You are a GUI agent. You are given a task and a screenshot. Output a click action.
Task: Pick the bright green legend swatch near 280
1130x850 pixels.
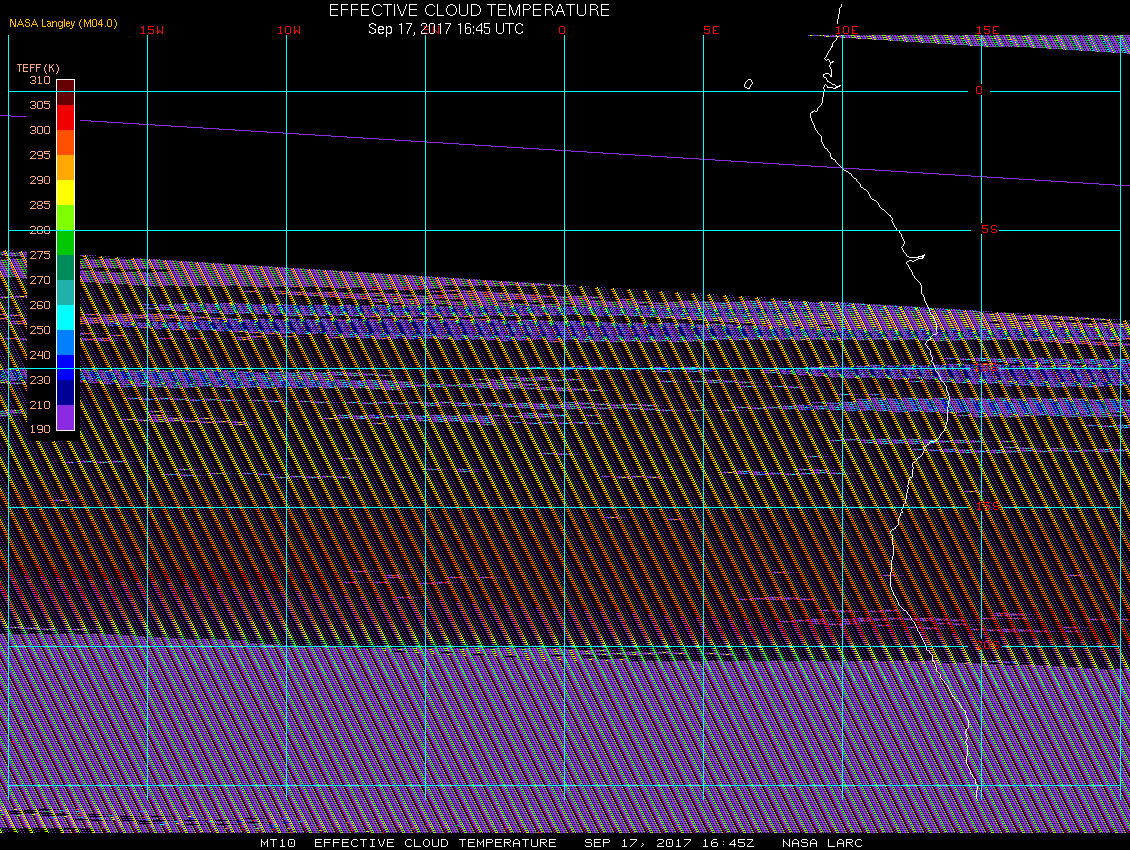[66, 242]
